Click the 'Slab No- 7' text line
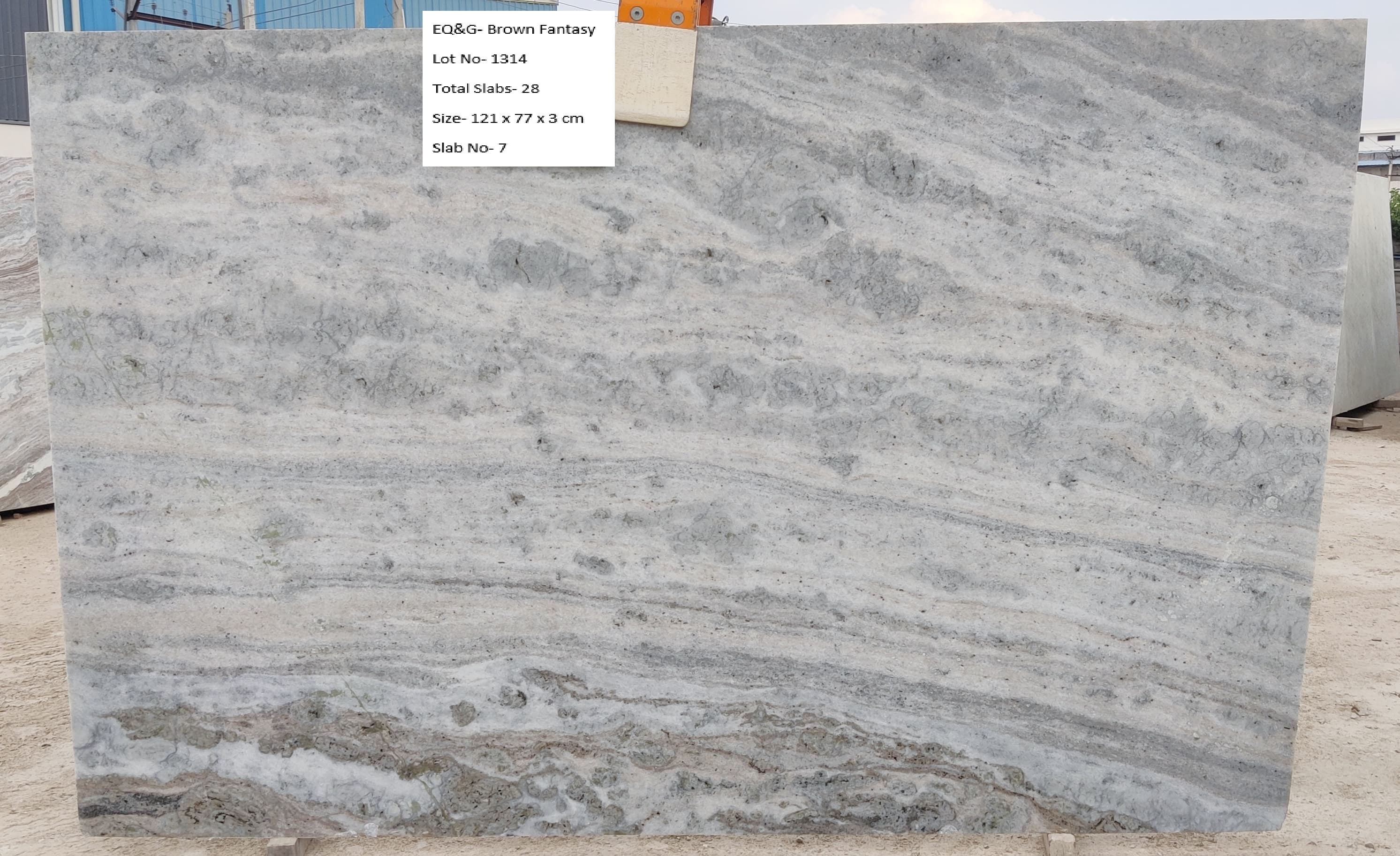 pyautogui.click(x=469, y=148)
